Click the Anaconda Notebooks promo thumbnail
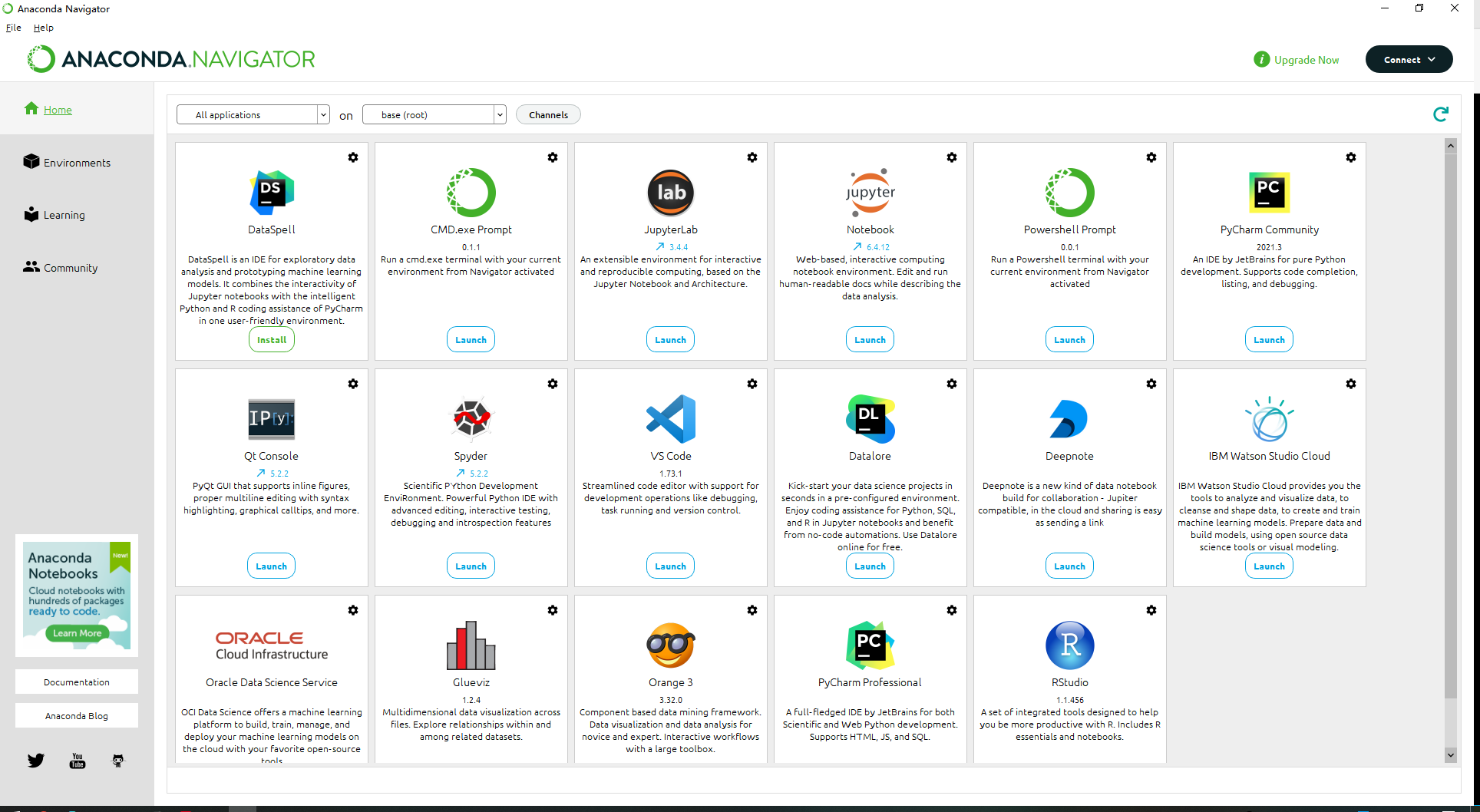 click(x=77, y=596)
